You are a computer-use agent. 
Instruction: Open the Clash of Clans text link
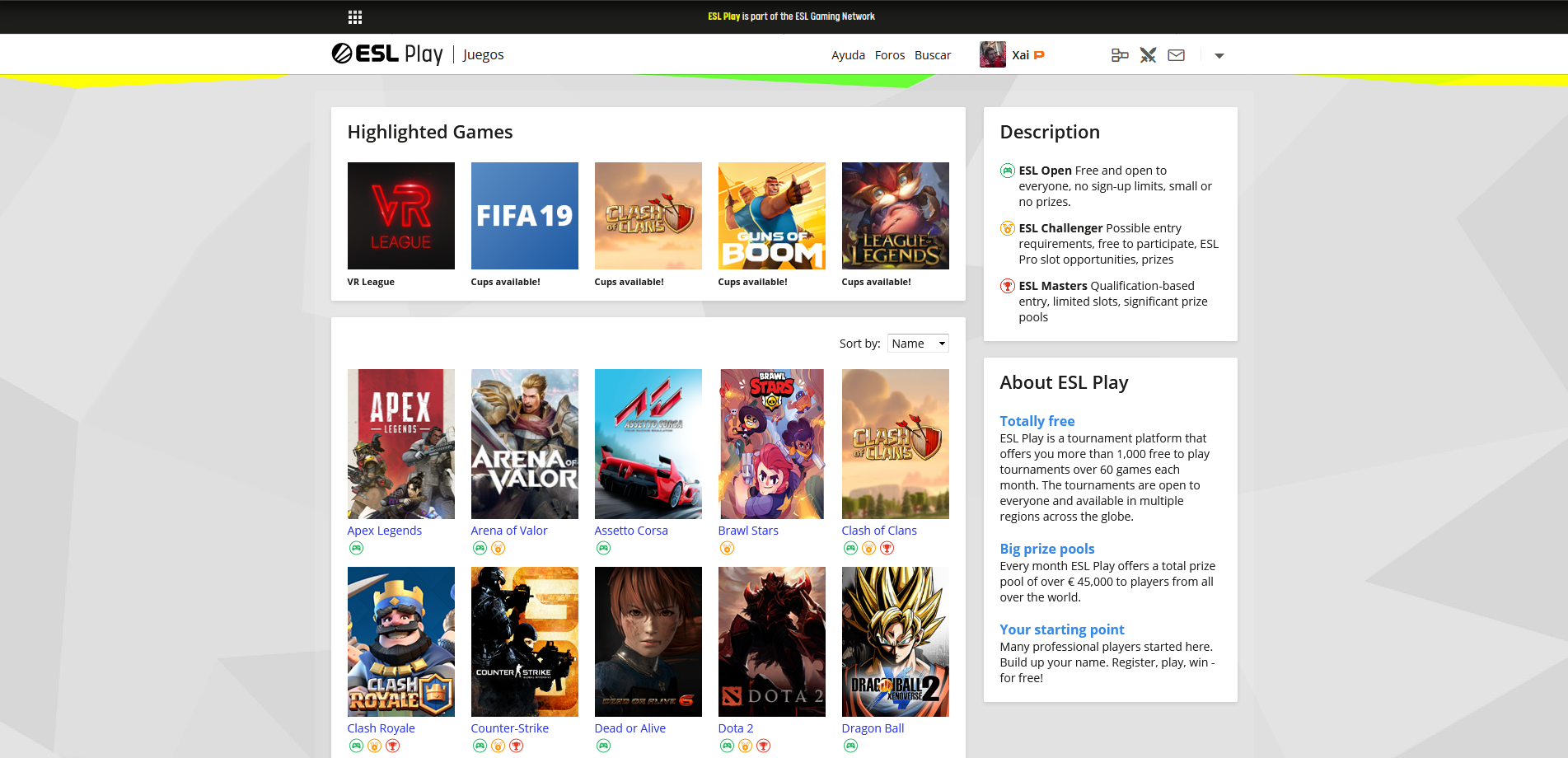pyautogui.click(x=879, y=531)
